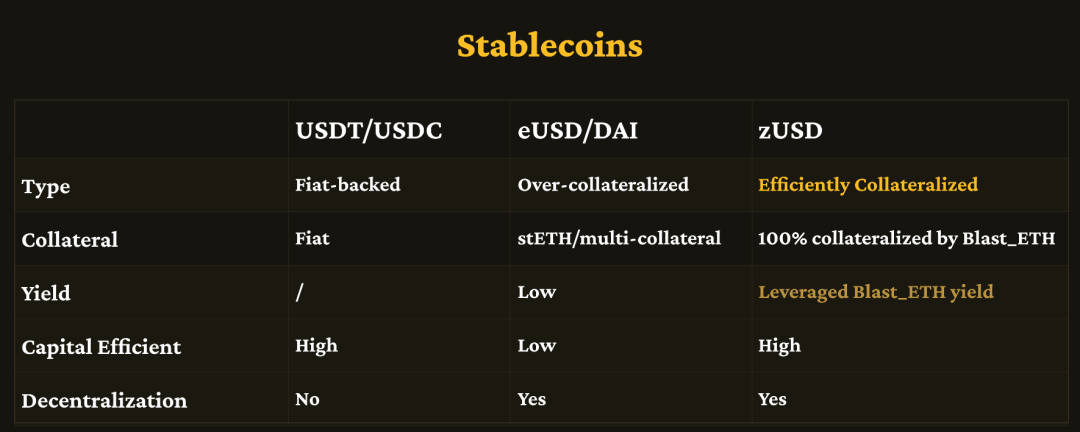The width and height of the screenshot is (1080, 432).
Task: Click the Decentralization row label
Action: [104, 400]
